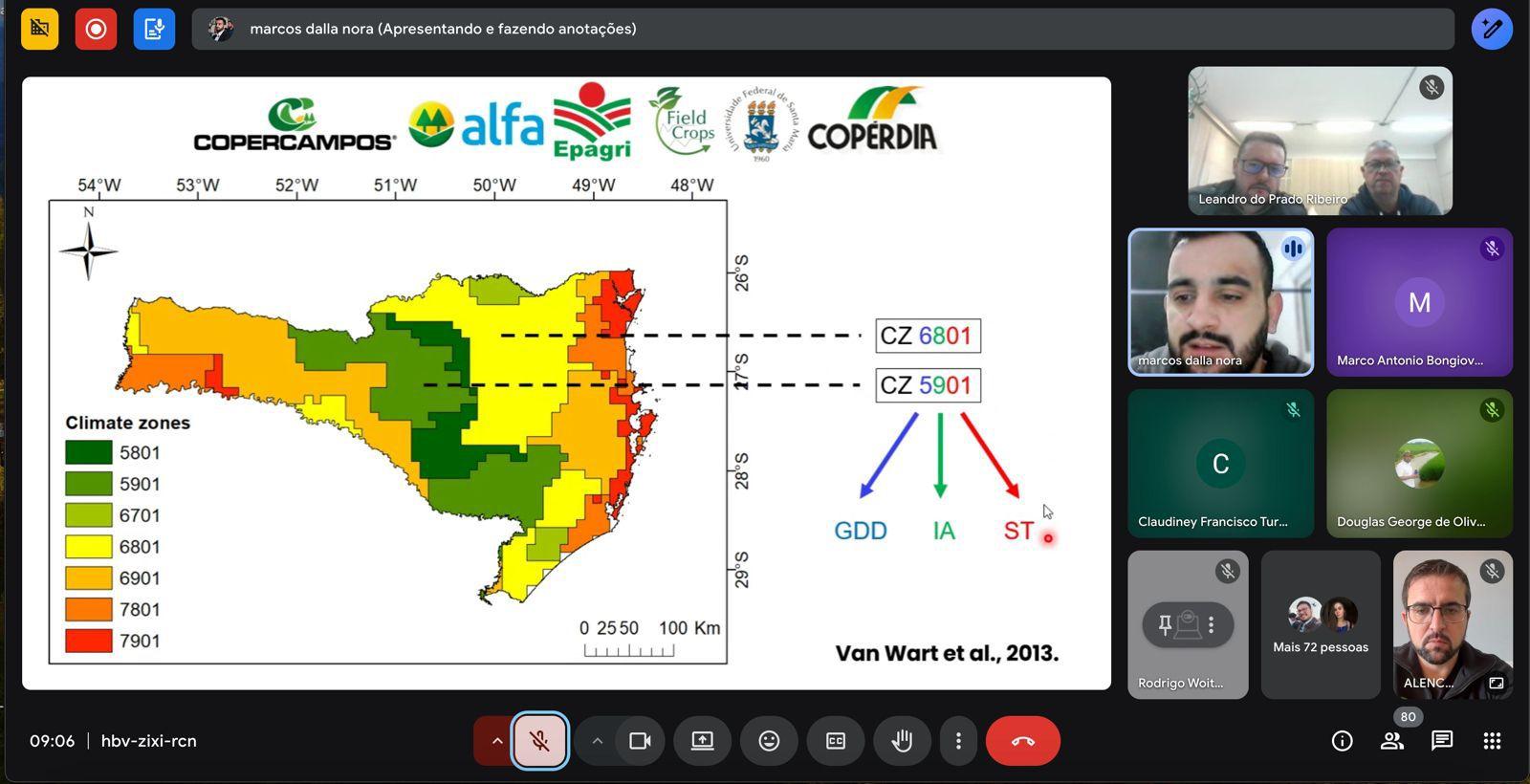1530x784 pixels.
Task: Unmute the microphone
Action: coord(540,741)
